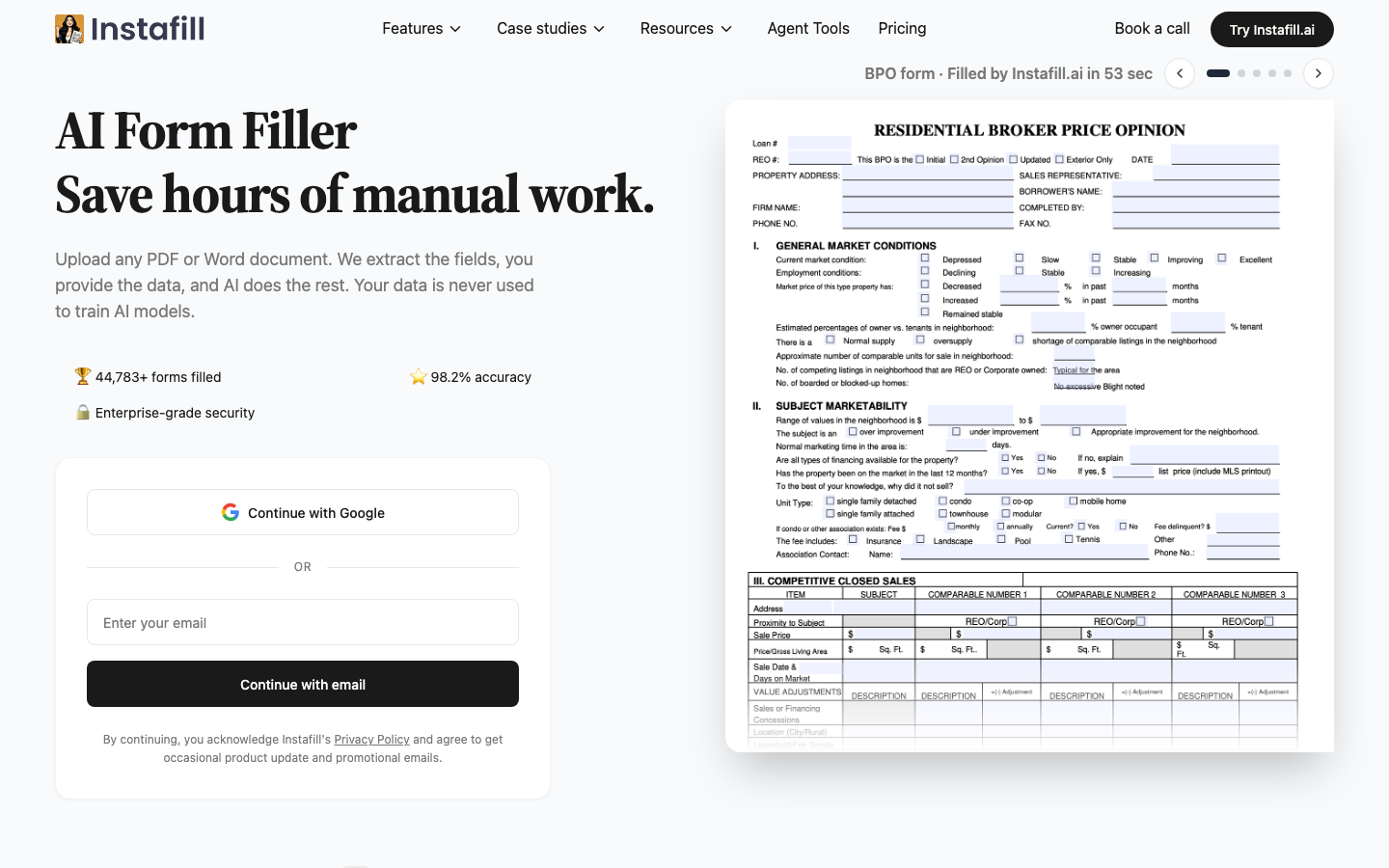
Task: Expand the Case studies chevron
Action: [599, 29]
